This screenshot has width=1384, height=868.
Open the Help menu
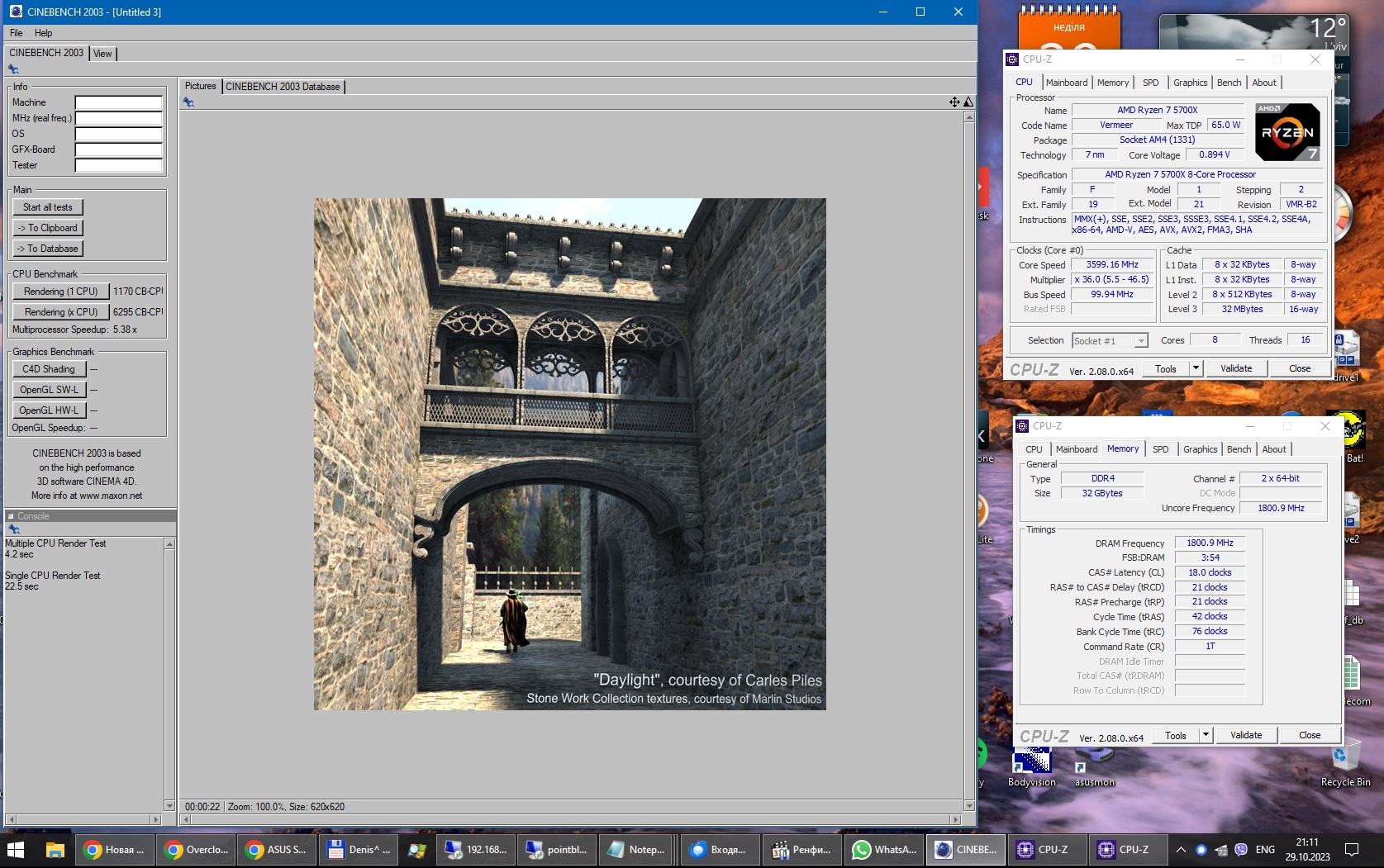[x=43, y=33]
